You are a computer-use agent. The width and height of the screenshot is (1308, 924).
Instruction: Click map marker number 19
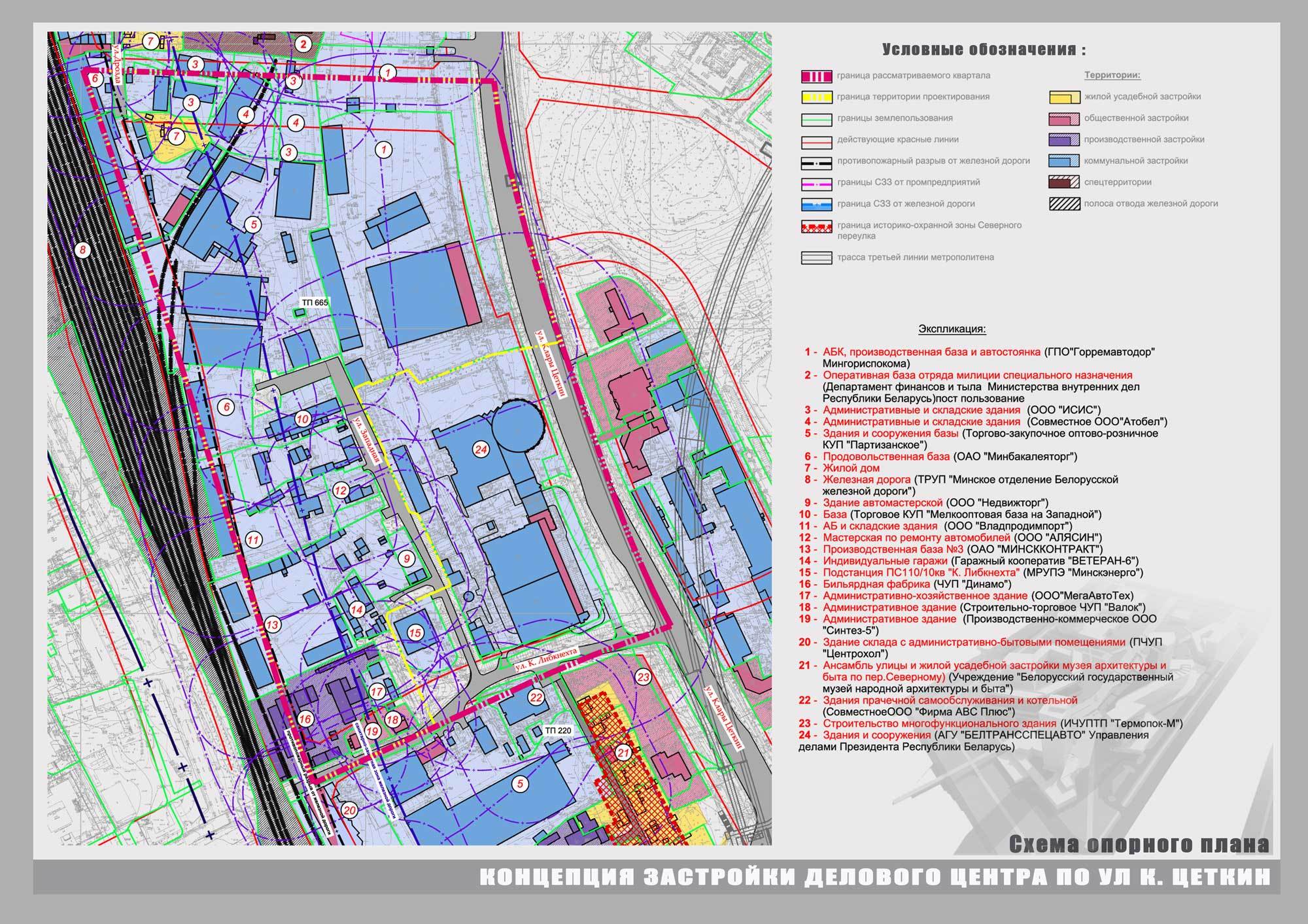(x=372, y=731)
